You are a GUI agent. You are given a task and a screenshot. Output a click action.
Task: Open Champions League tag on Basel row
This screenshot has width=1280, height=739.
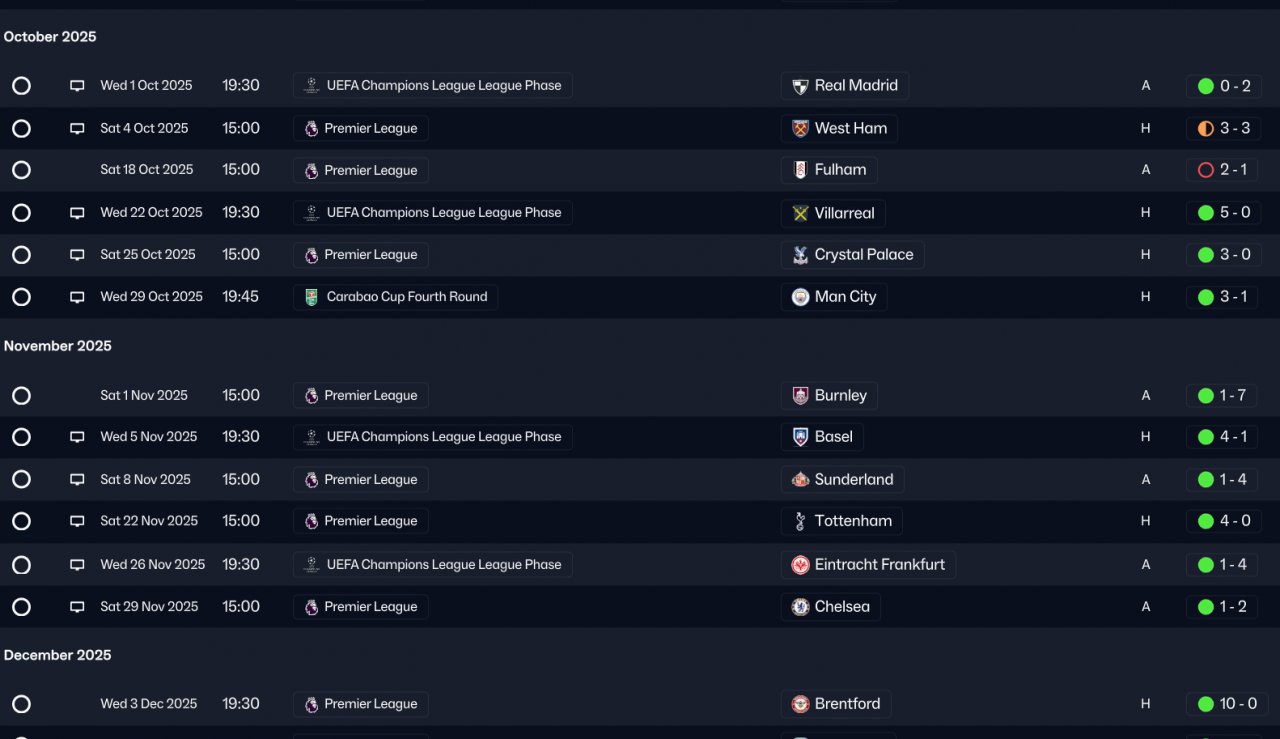point(432,437)
